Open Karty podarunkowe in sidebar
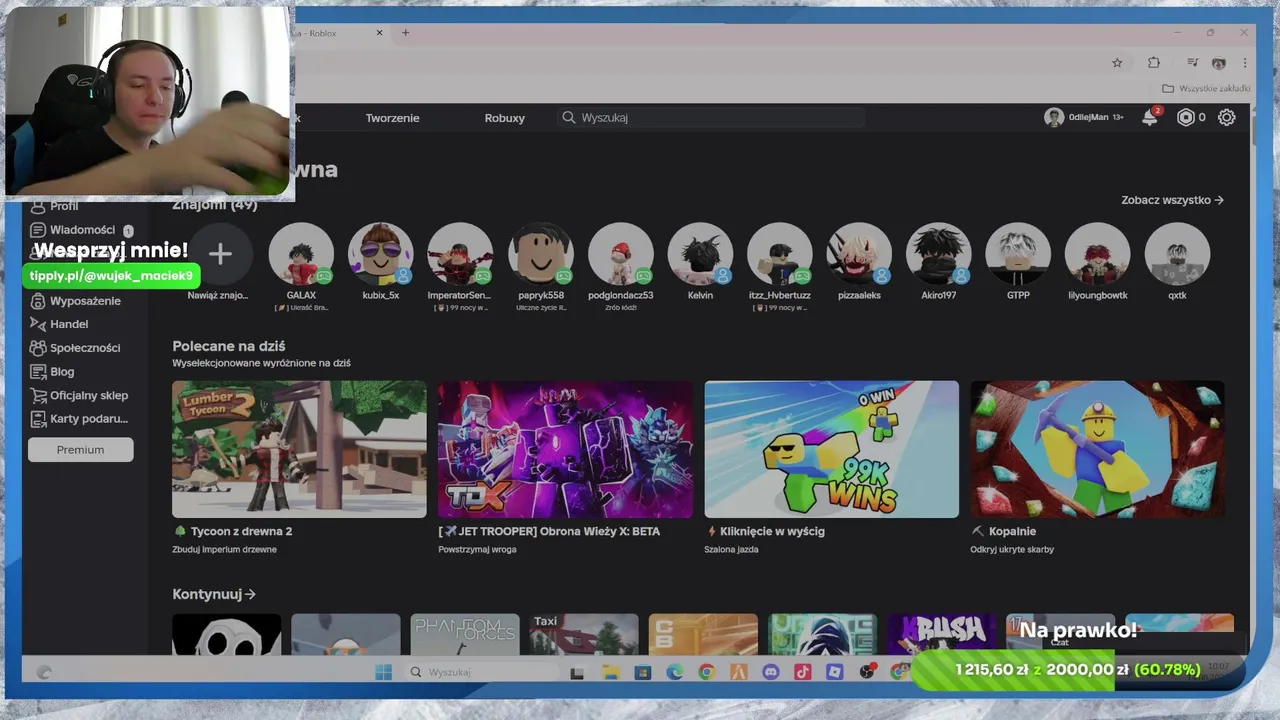Image resolution: width=1280 pixels, height=720 pixels. [80, 419]
